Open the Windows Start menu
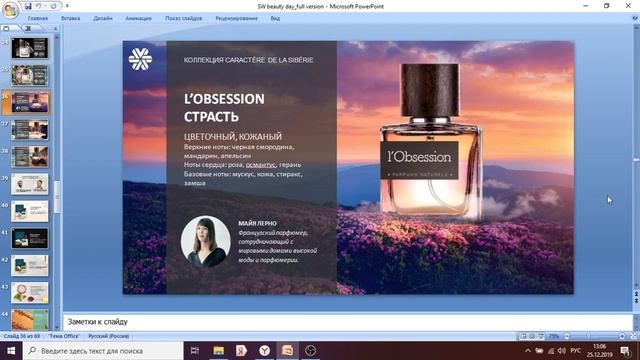Viewport: 640px width, 360px height. [11, 351]
